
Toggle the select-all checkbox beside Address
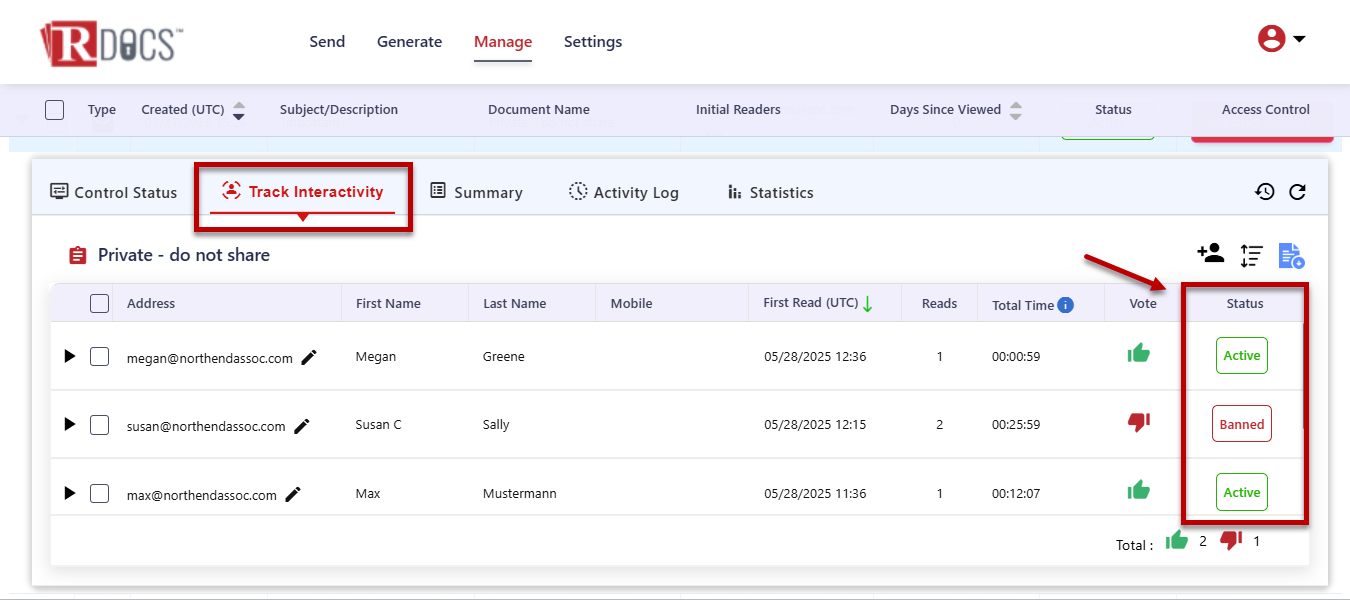100,303
